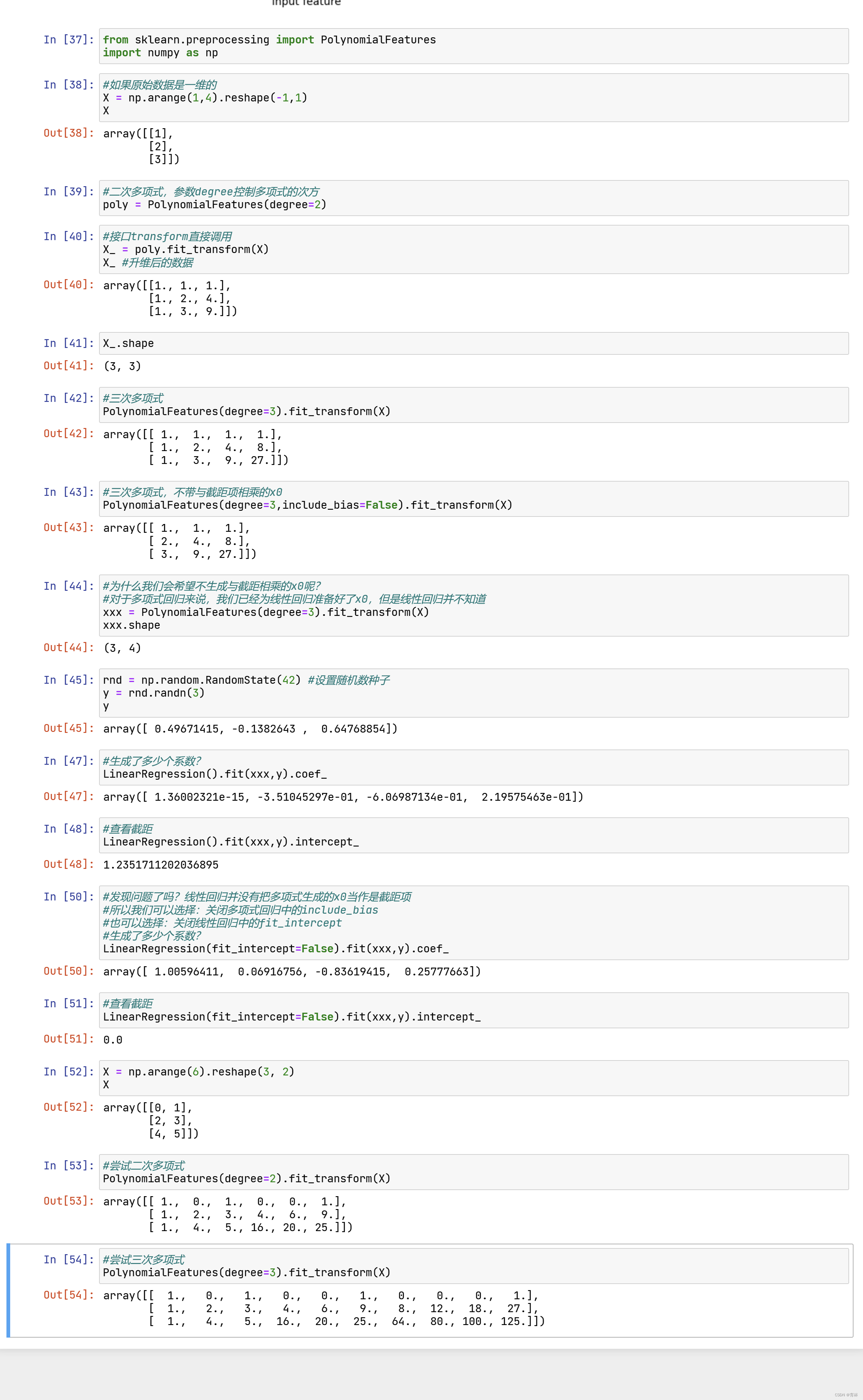Viewport: 863px width, 1400px height.
Task: Click cell In [53] with degree=2 fit_transform
Action: click(474, 1172)
